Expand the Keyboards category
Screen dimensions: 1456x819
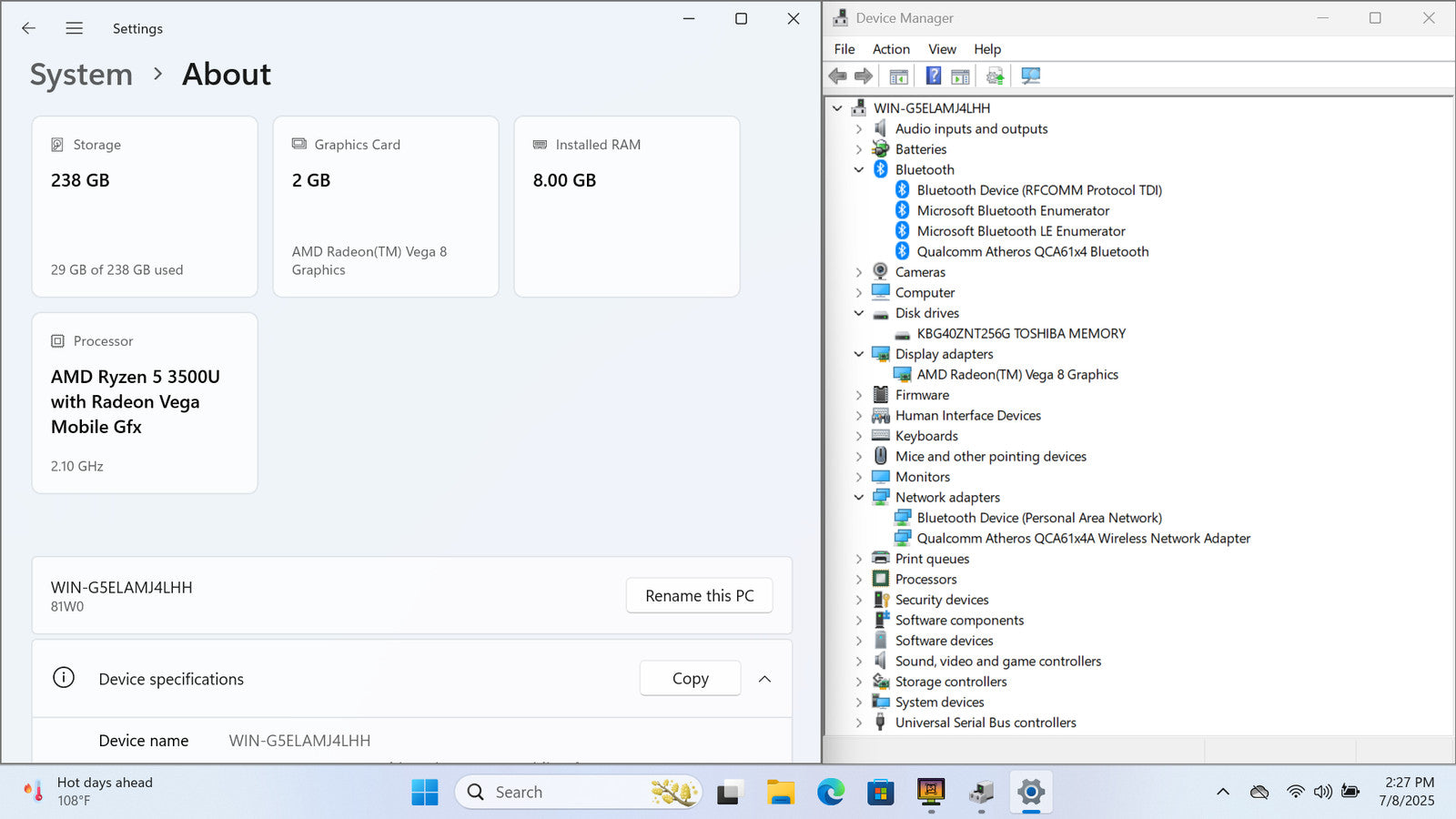click(x=859, y=436)
